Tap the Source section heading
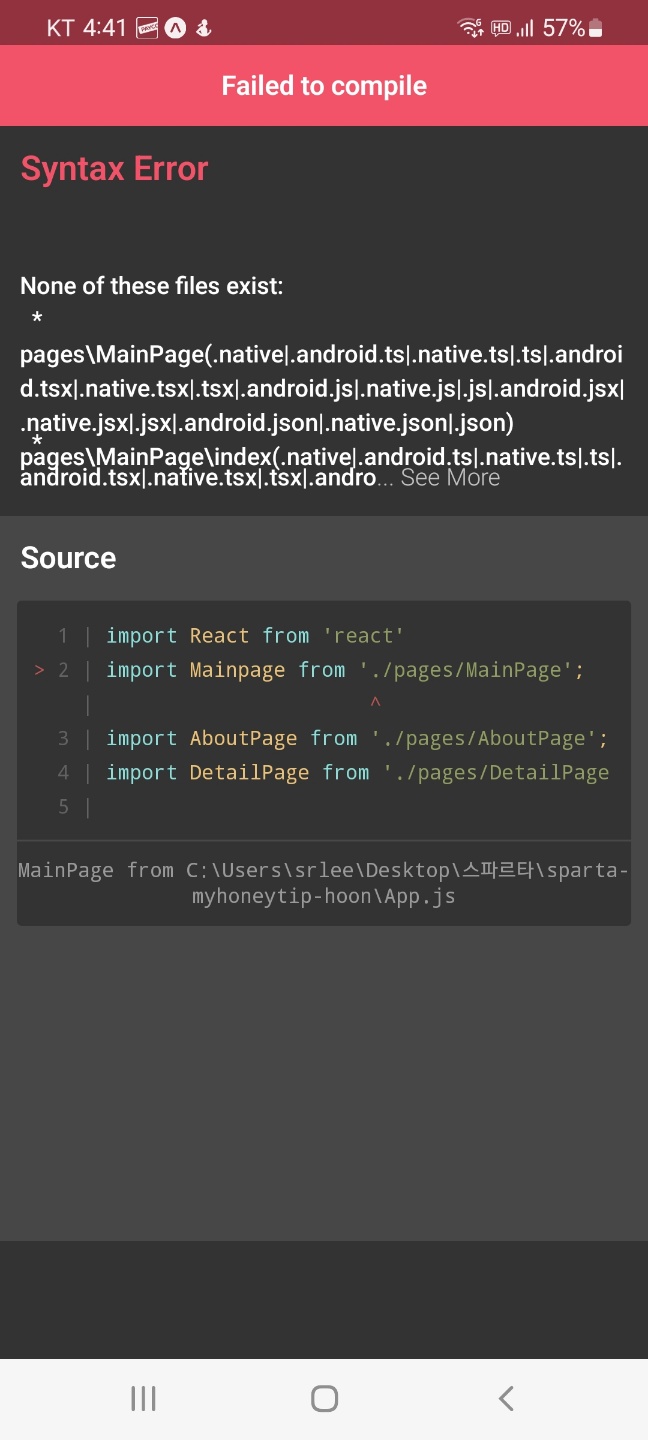Image resolution: width=648 pixels, height=1440 pixels. click(68, 557)
